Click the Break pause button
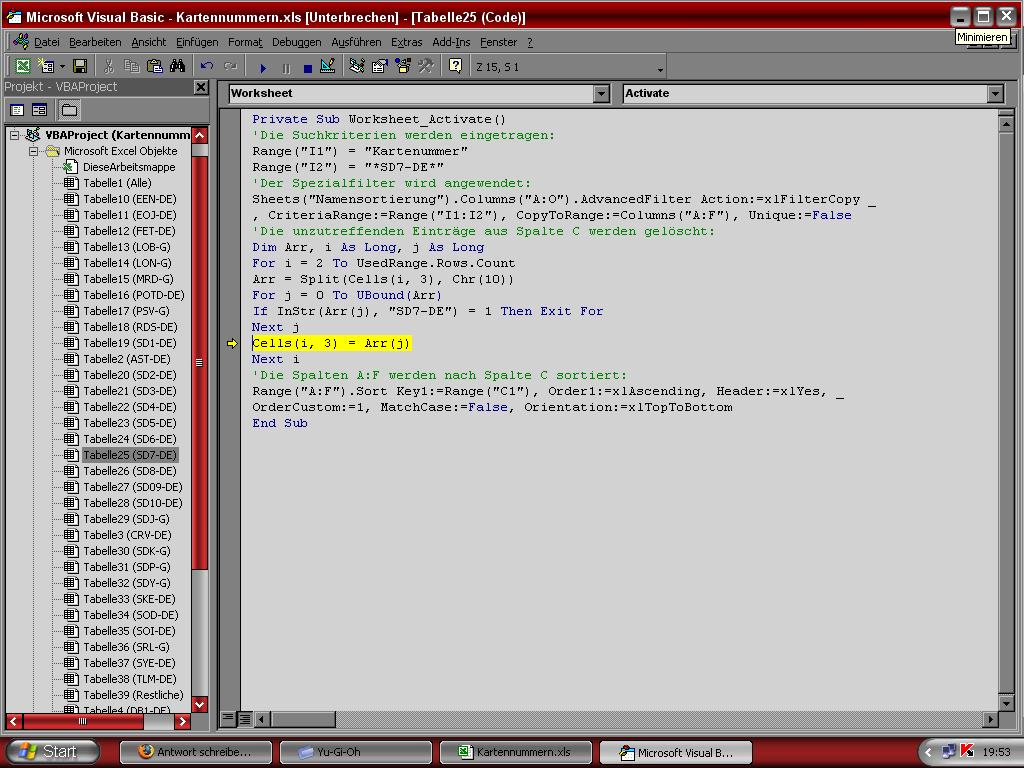This screenshot has height=768, width=1024. (x=286, y=67)
